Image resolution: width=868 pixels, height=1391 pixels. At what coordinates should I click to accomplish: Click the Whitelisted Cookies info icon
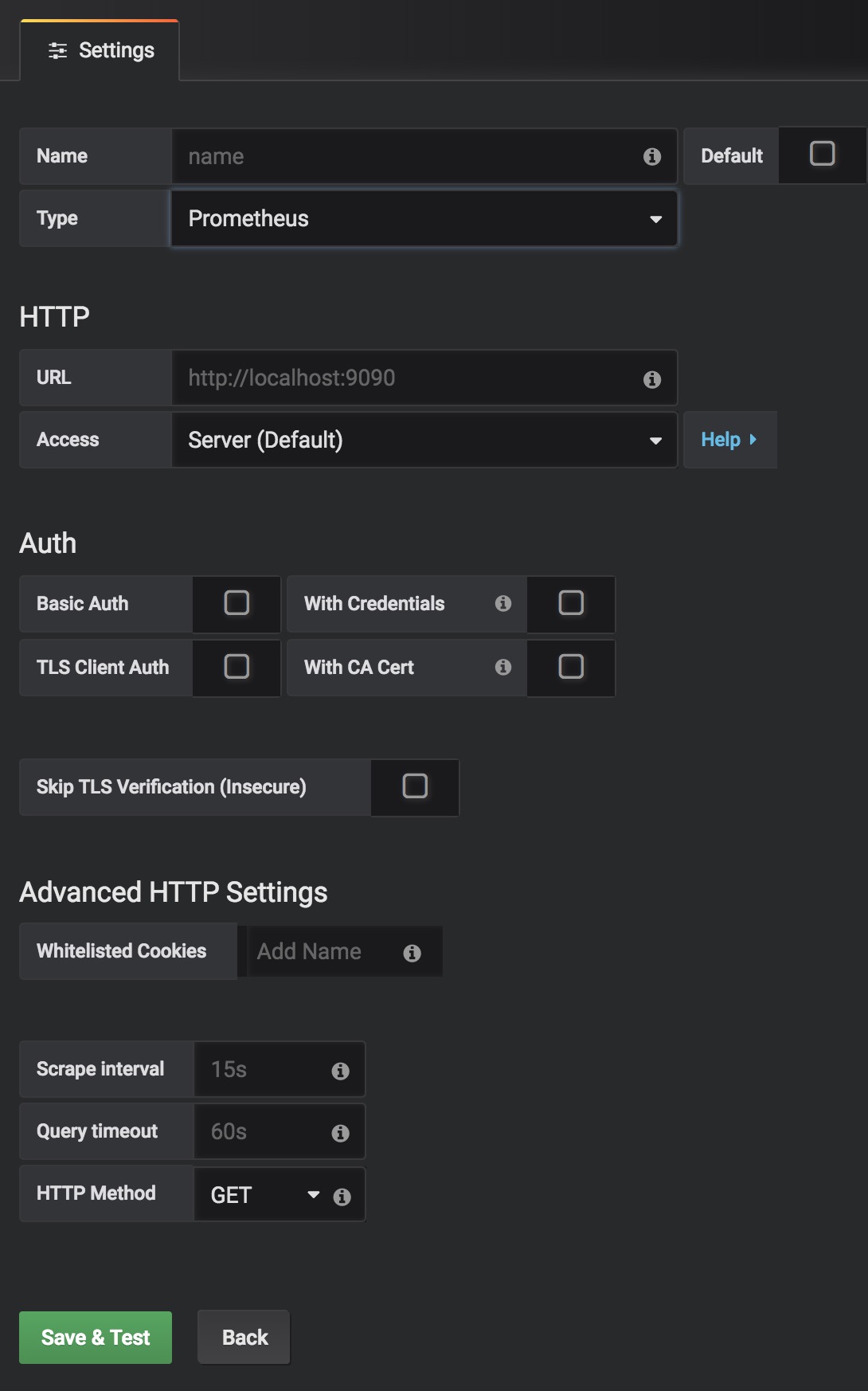click(x=412, y=953)
